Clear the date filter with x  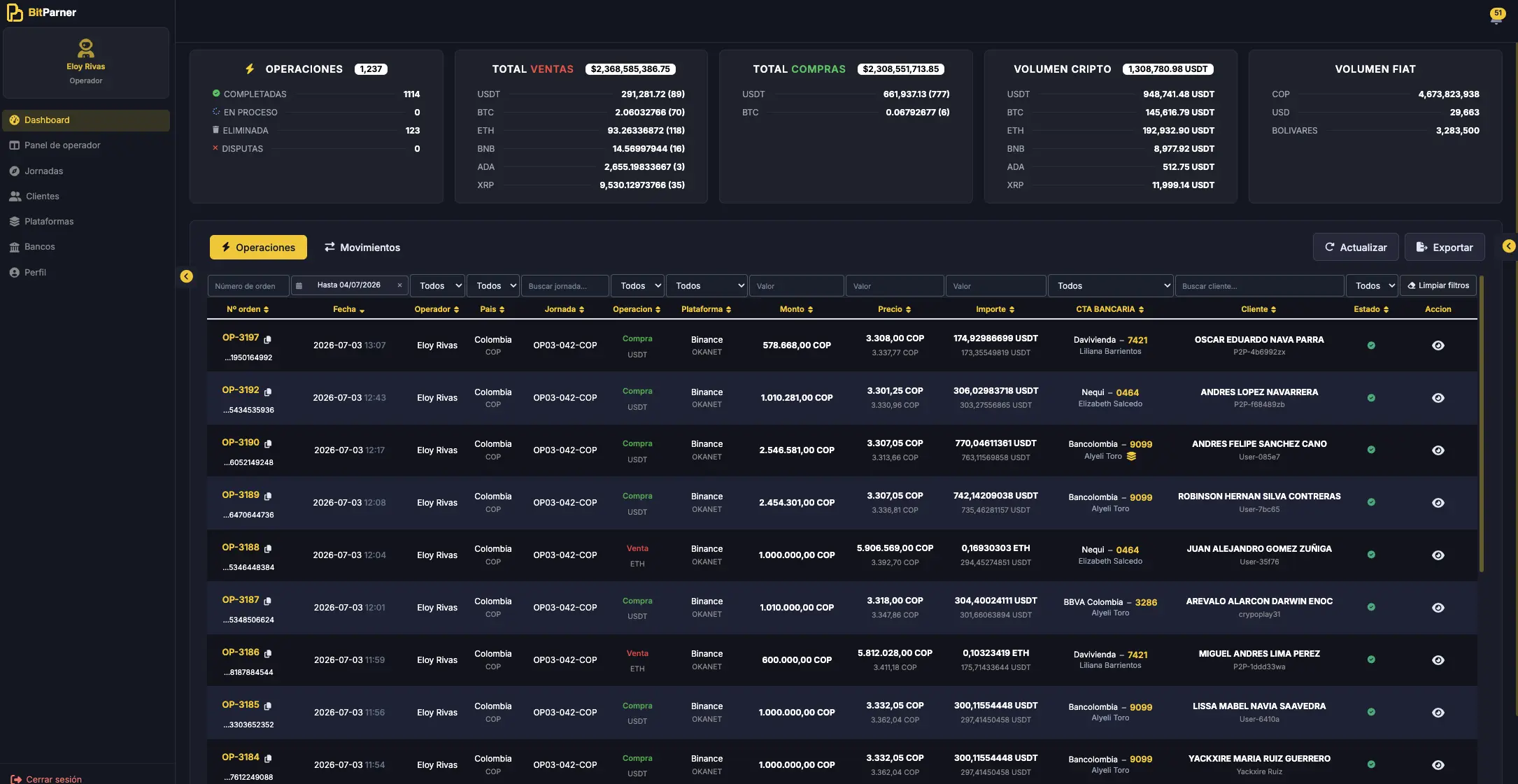[399, 285]
